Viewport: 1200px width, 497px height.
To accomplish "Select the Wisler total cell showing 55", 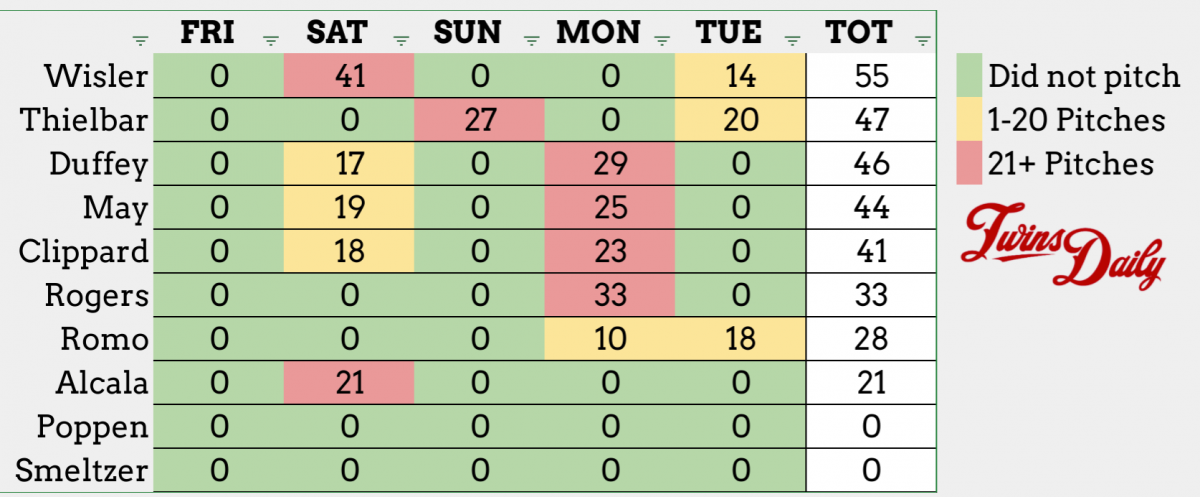I will 872,76.
